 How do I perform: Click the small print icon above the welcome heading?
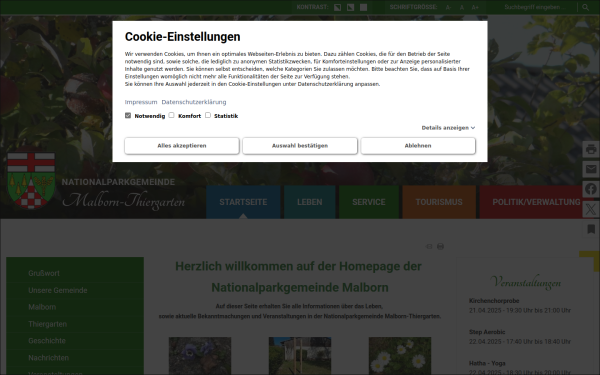pyautogui.click(x=440, y=246)
